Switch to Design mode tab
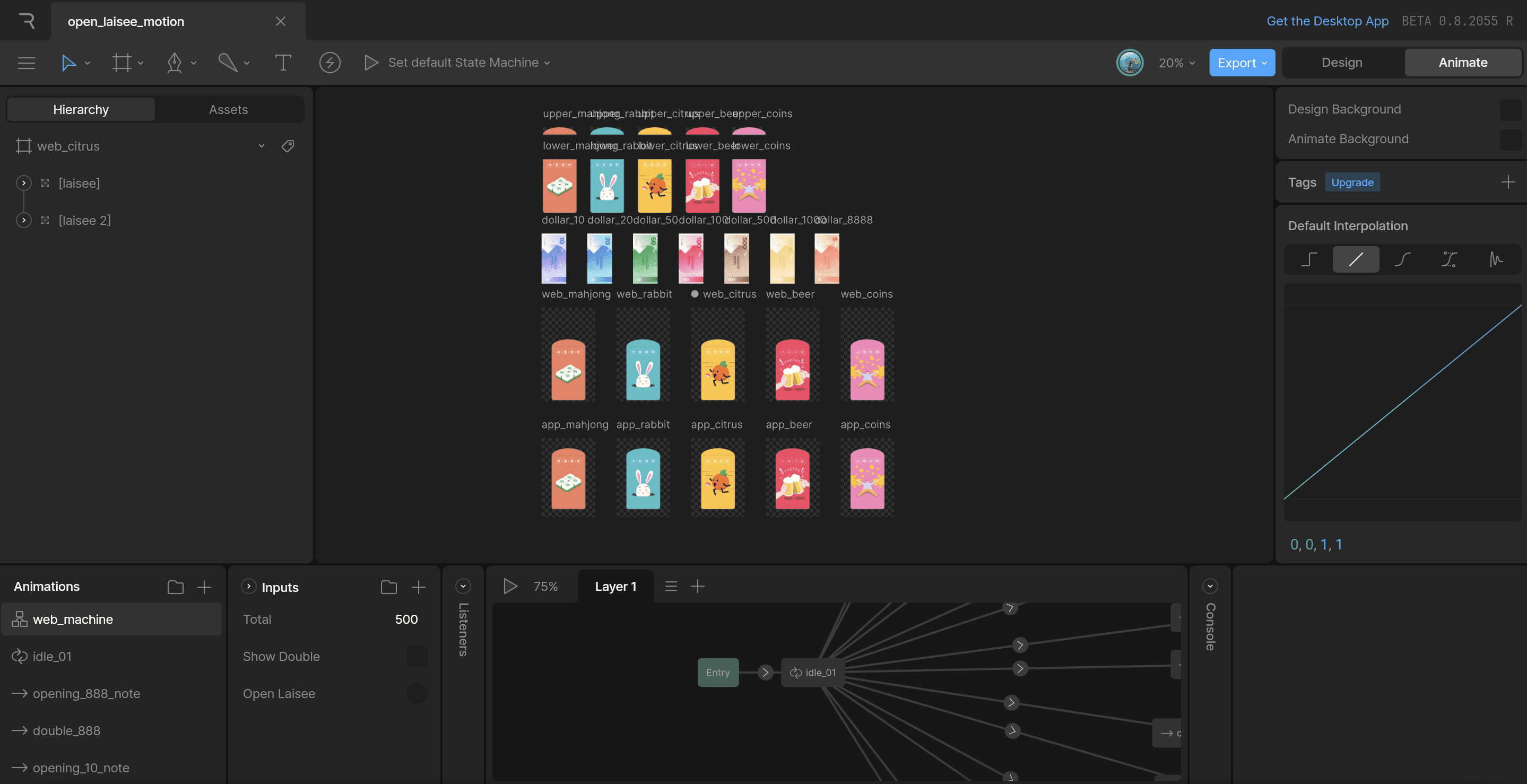Viewport: 1527px width, 784px height. point(1341,62)
